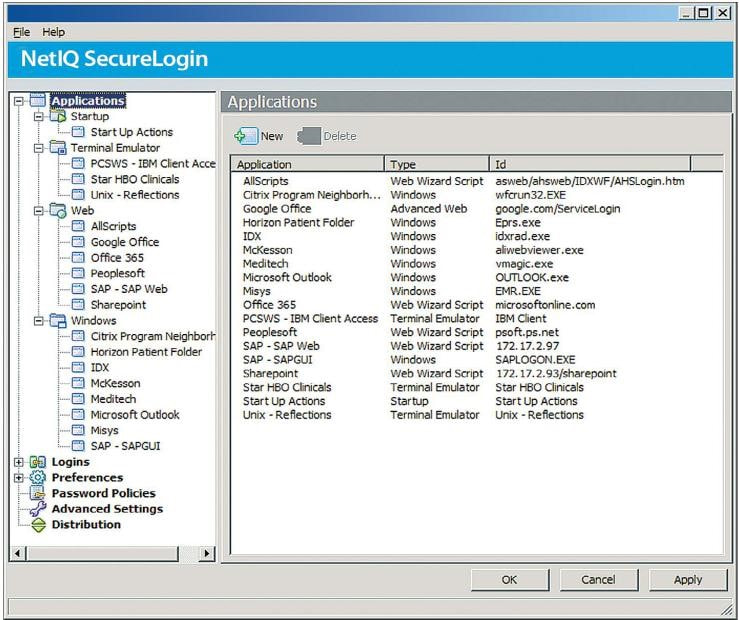Click the tree scrollbar right arrow

206,553
